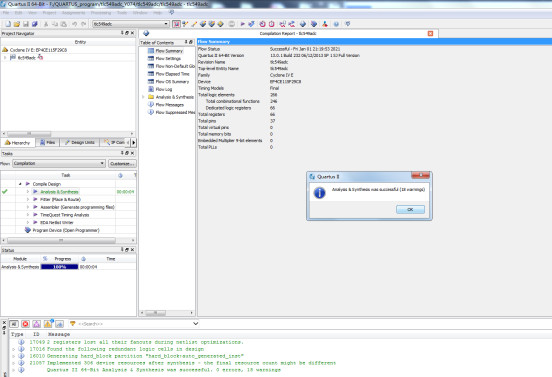Click the Compilation Report globe icon
The width and height of the screenshot is (552, 377).
click(x=146, y=33)
